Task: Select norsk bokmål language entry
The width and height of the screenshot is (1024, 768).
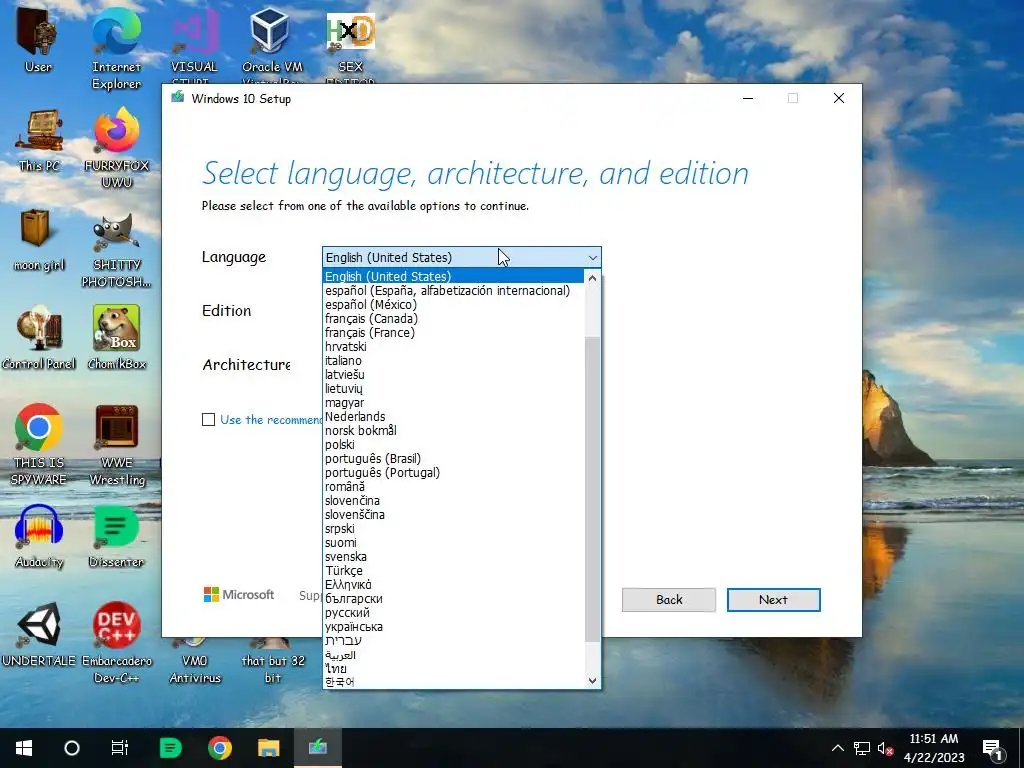Action: (x=453, y=430)
